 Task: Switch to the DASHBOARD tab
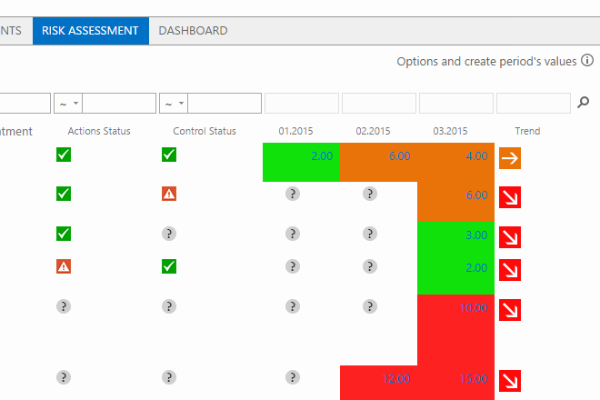click(193, 31)
